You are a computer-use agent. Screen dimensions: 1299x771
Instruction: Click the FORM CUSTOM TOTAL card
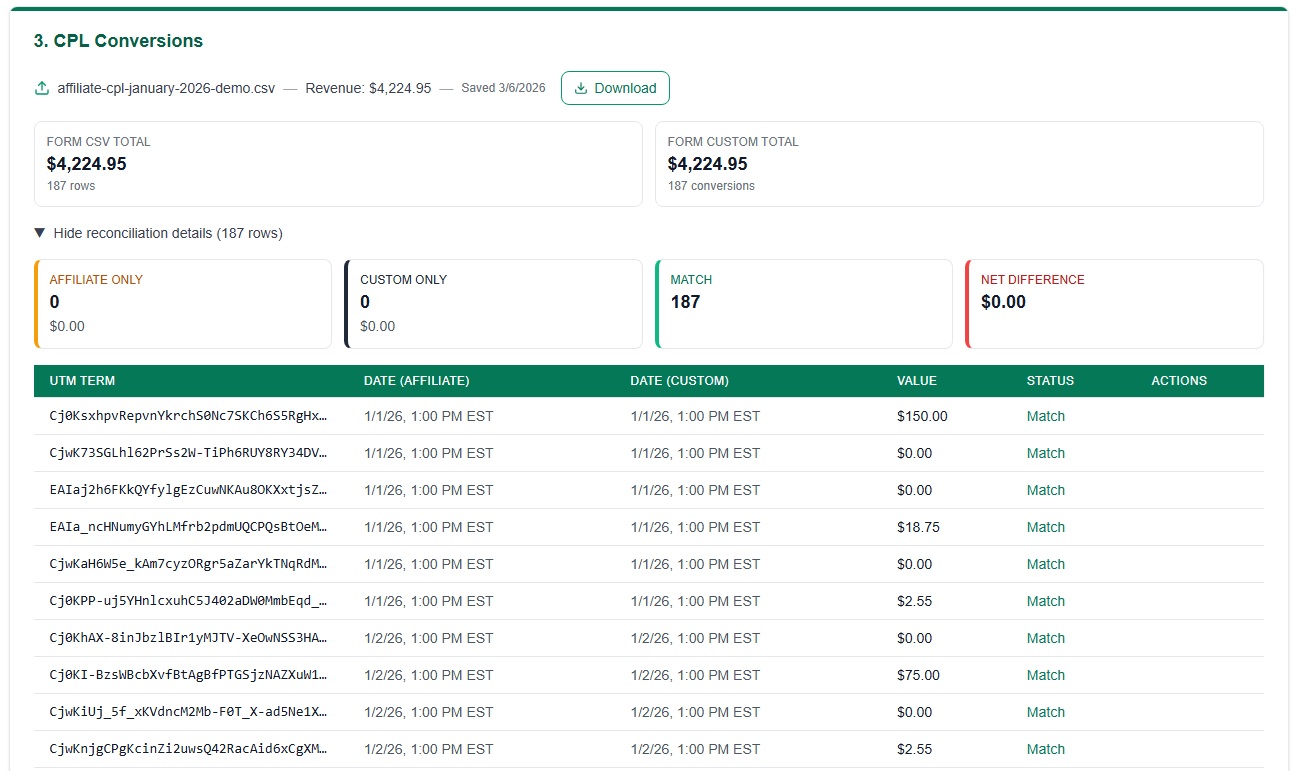coord(958,163)
